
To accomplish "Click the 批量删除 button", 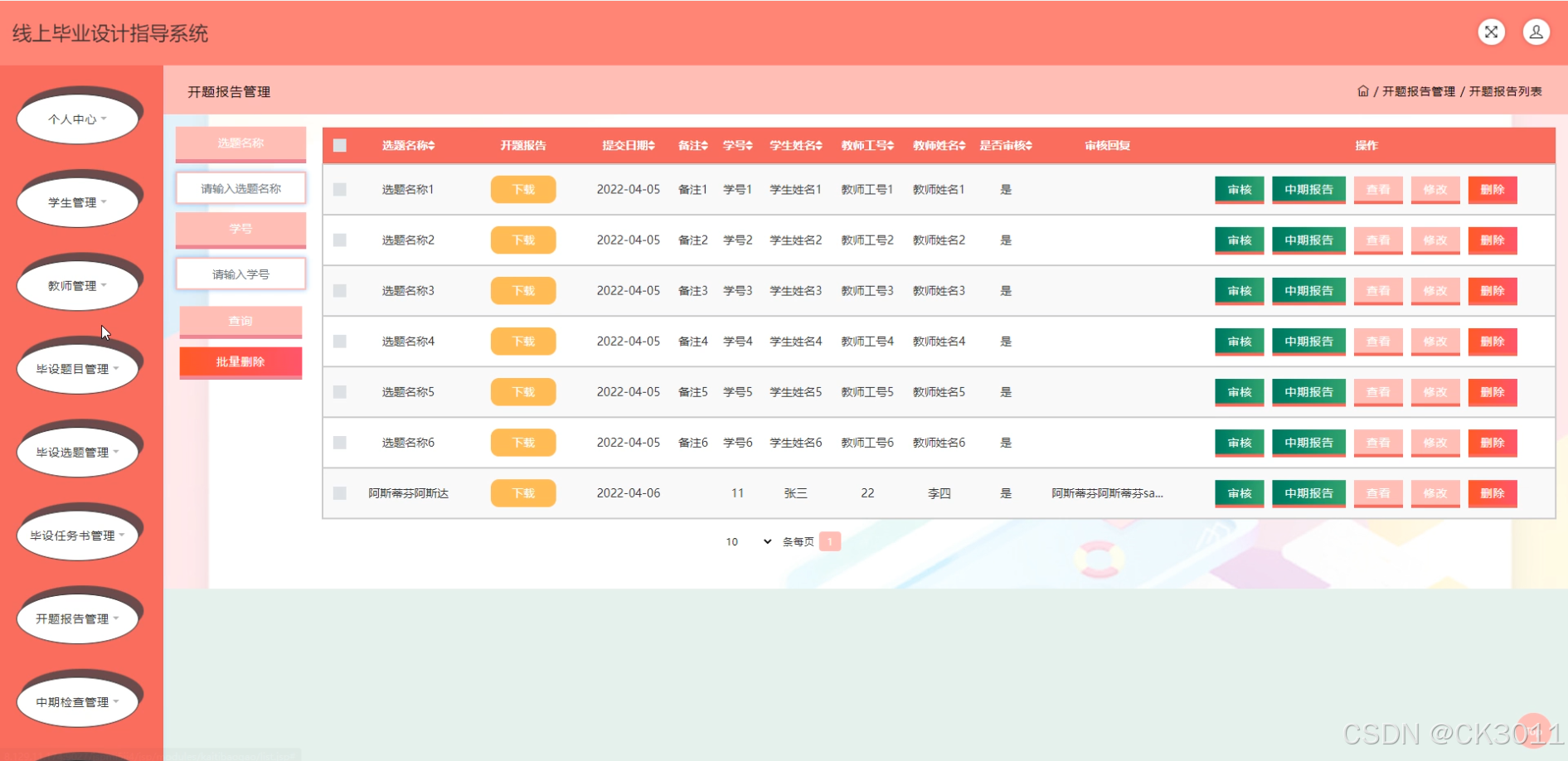I will [x=240, y=361].
